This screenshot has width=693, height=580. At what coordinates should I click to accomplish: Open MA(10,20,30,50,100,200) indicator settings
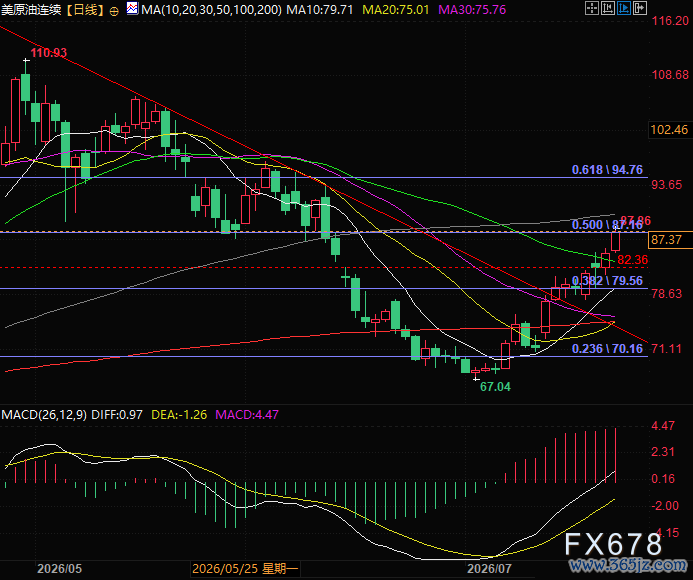tap(211, 10)
